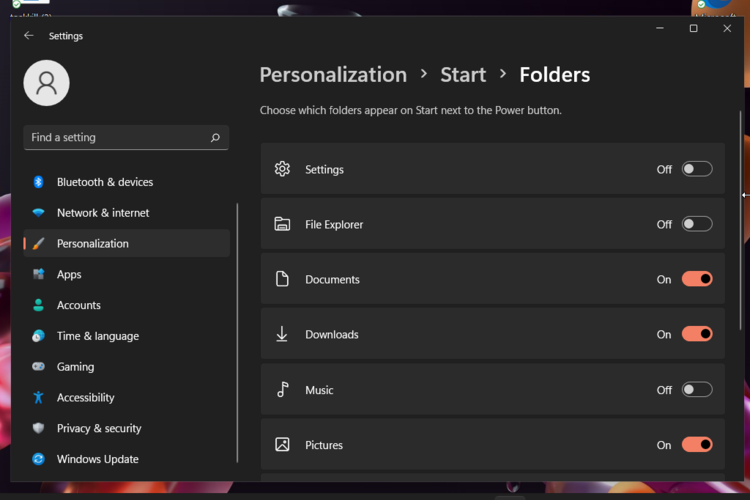This screenshot has width=750, height=500.
Task: Enable the Settings folder toggle
Action: [697, 169]
